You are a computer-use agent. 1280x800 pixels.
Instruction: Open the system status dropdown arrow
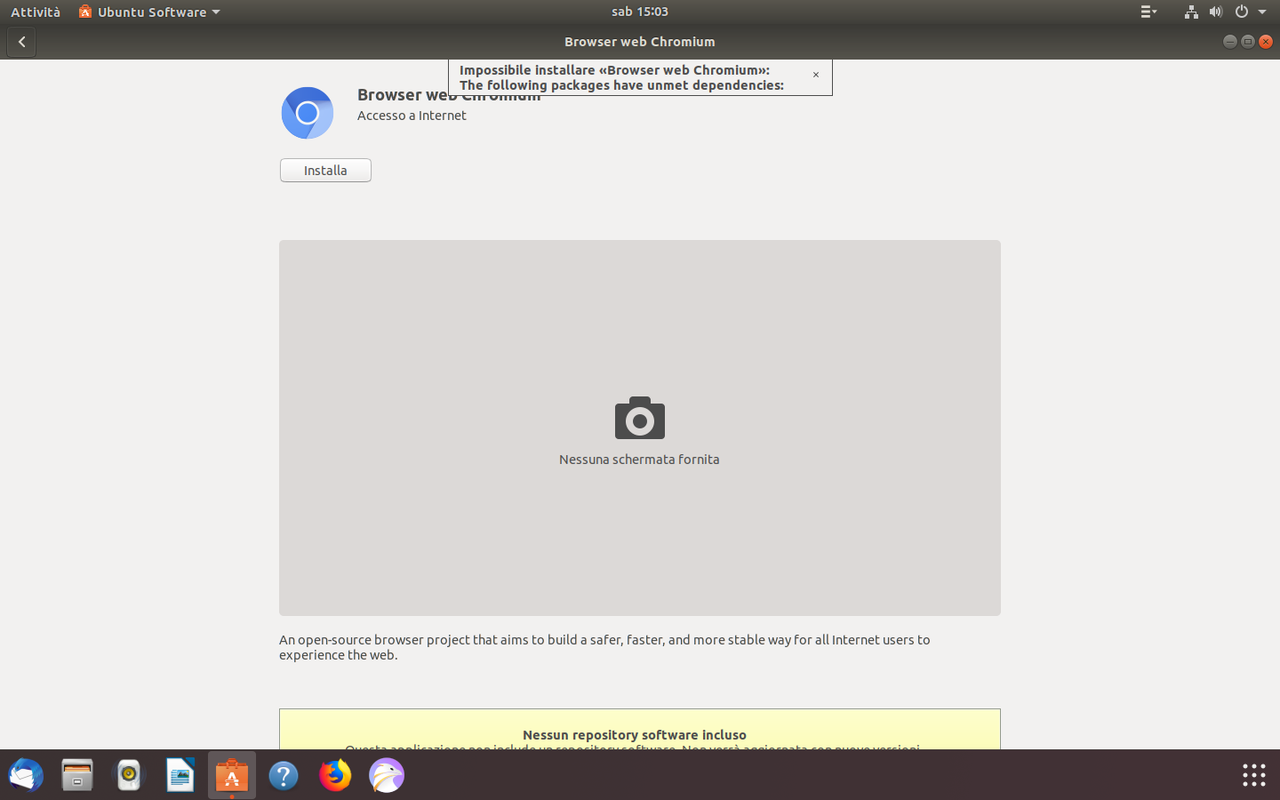(x=1262, y=11)
